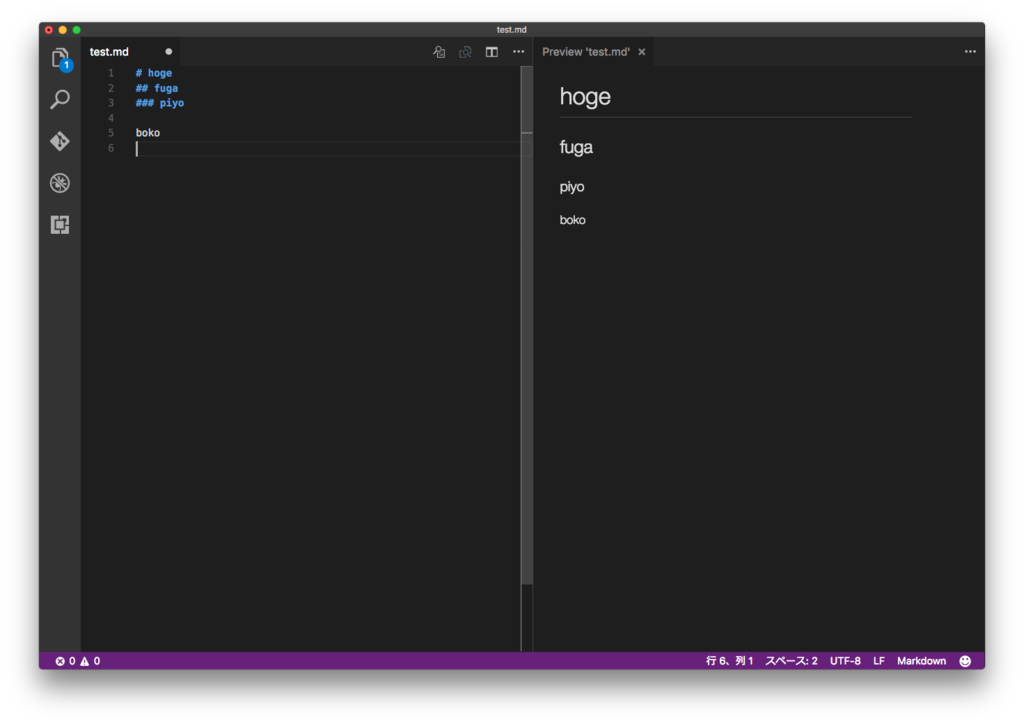Change indentation via スペース: 2
Screen dimensions: 1024x725
coord(791,661)
